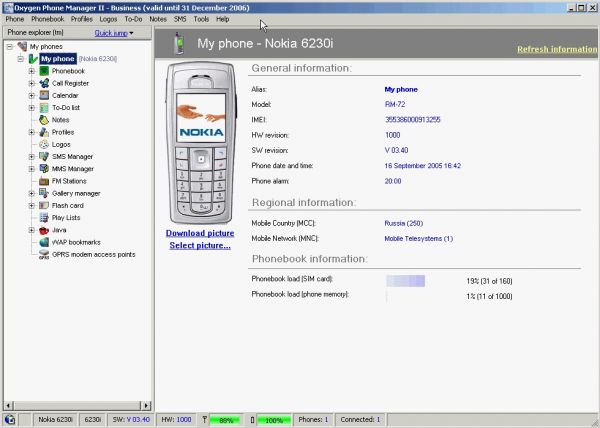Image resolution: width=600 pixels, height=428 pixels.
Task: Click the Notes icon in tree
Action: pyautogui.click(x=44, y=120)
